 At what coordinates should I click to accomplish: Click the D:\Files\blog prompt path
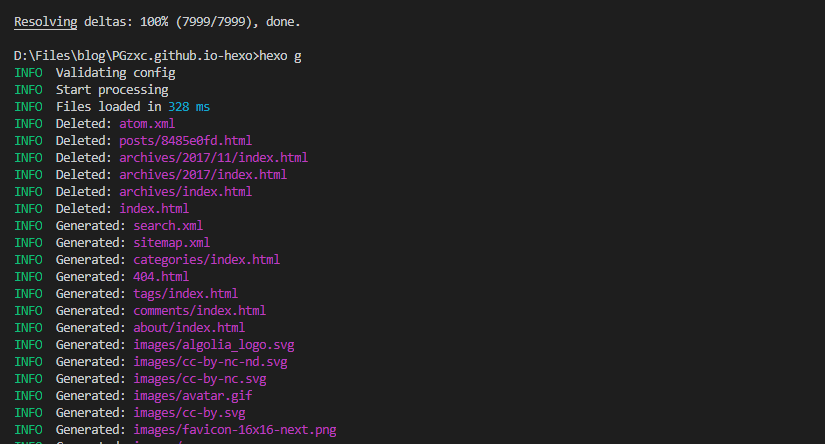click(x=136, y=56)
